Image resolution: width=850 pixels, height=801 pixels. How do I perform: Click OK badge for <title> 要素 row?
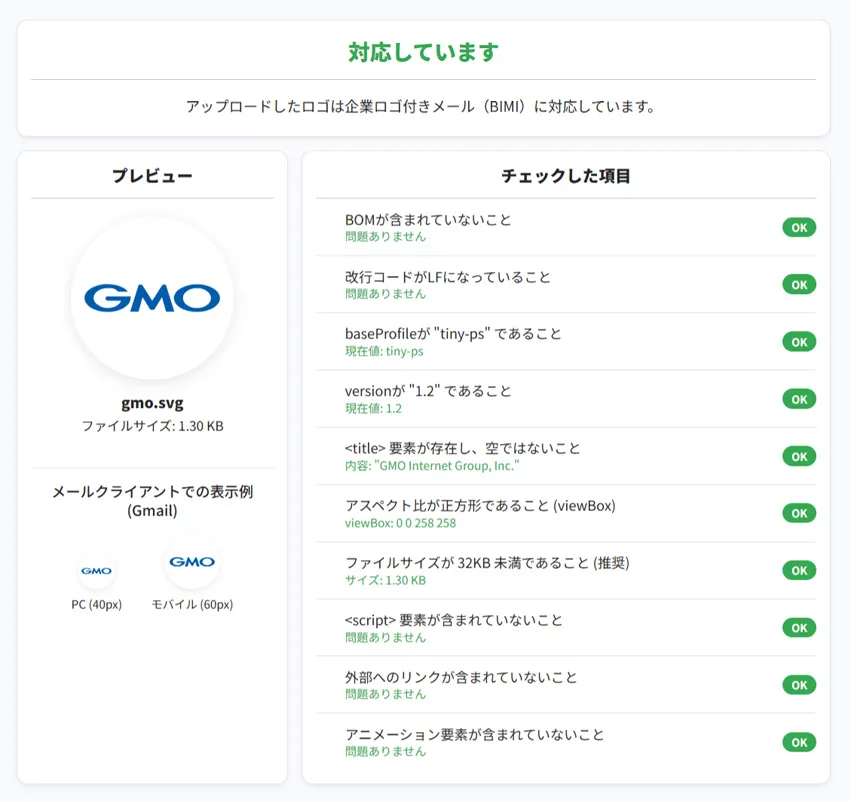coord(799,456)
